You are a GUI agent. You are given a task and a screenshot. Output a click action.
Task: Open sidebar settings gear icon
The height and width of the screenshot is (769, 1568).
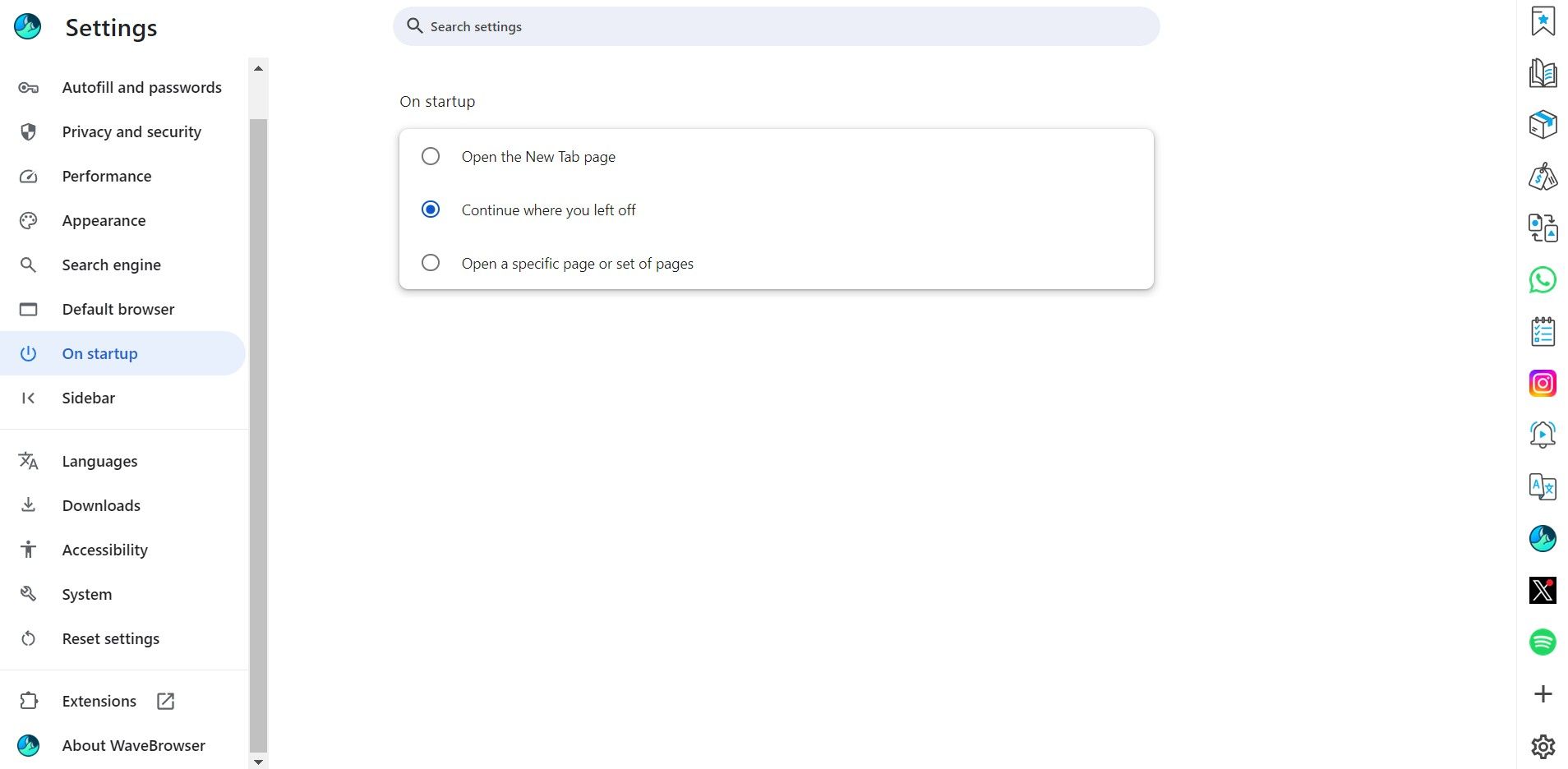1543,746
